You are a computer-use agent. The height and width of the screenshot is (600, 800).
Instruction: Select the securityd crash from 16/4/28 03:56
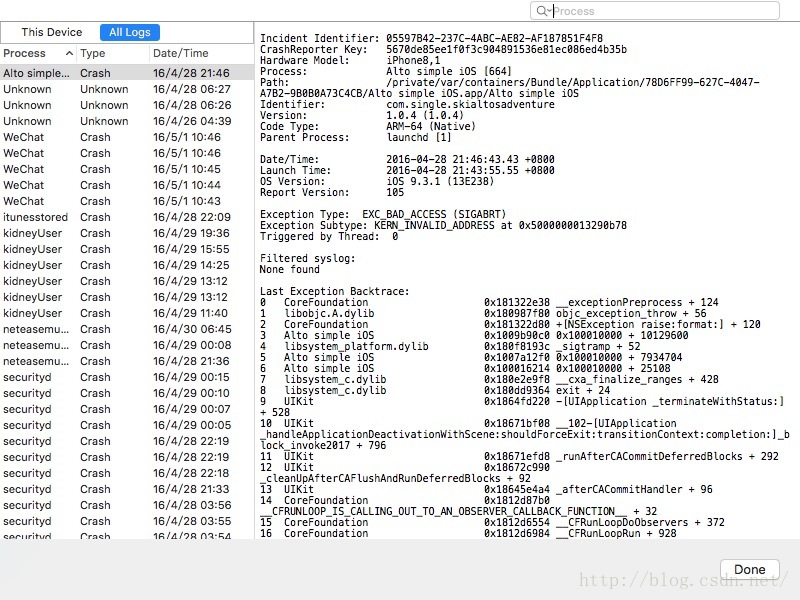tap(127, 505)
